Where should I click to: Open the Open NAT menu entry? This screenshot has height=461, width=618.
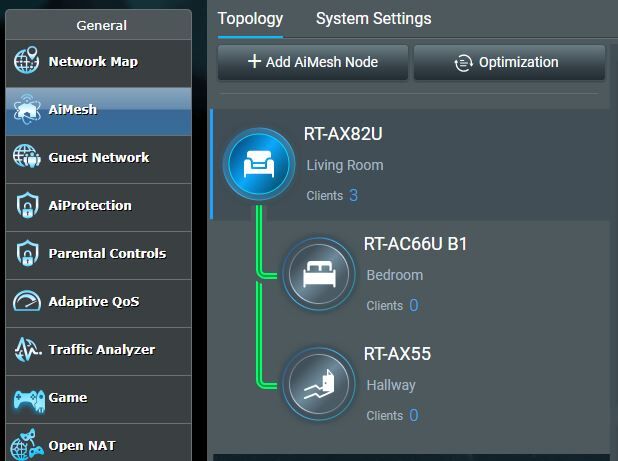point(99,442)
